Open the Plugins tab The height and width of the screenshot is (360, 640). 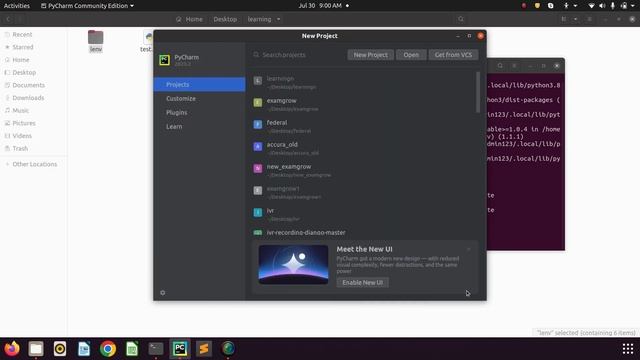tap(199, 112)
